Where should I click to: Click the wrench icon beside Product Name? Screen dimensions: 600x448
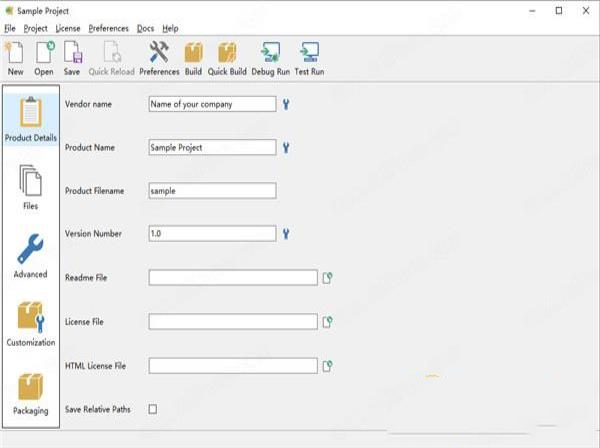tap(286, 147)
